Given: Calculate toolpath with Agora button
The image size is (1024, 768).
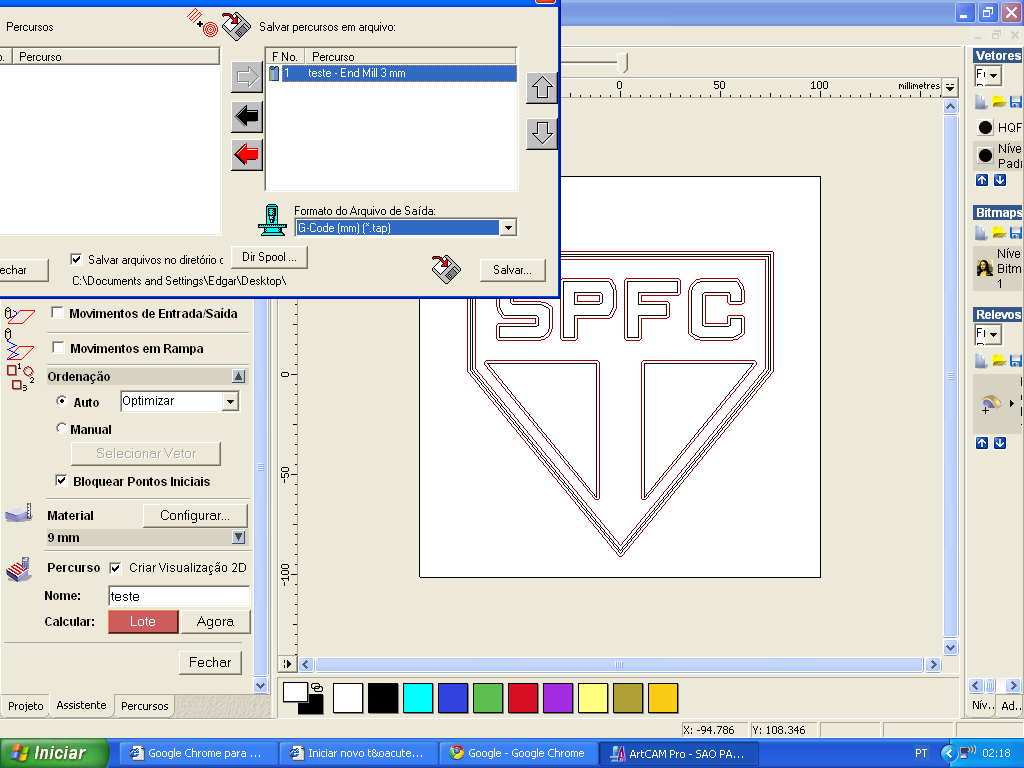Looking at the screenshot, I should [x=216, y=622].
